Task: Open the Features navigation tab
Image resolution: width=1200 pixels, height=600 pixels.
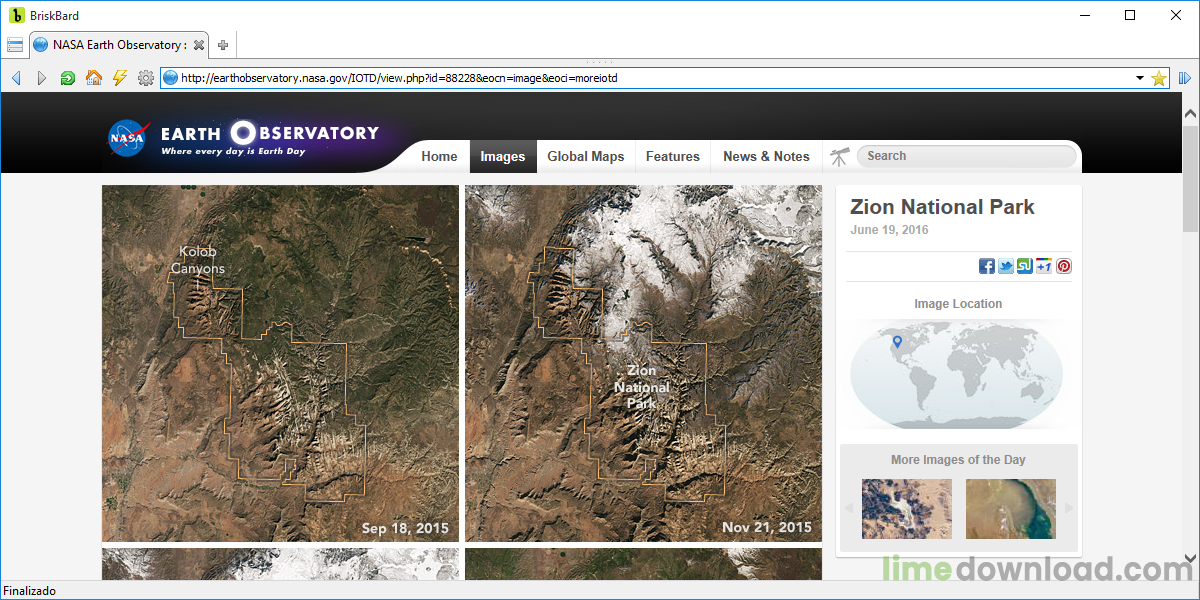Action: coord(673,156)
